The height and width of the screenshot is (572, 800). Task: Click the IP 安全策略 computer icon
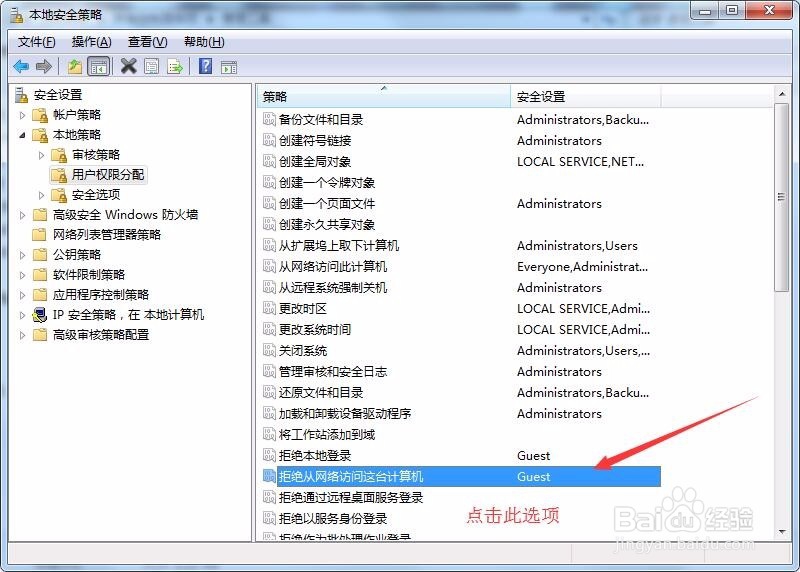pos(40,315)
